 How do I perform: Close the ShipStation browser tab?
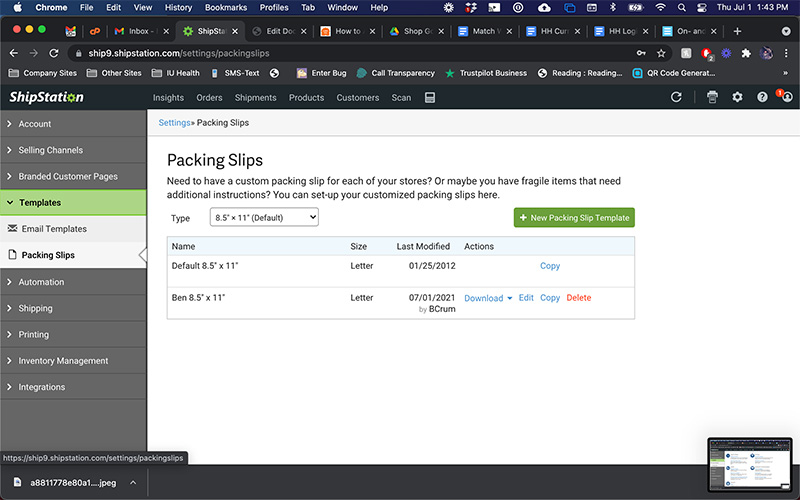click(x=235, y=31)
